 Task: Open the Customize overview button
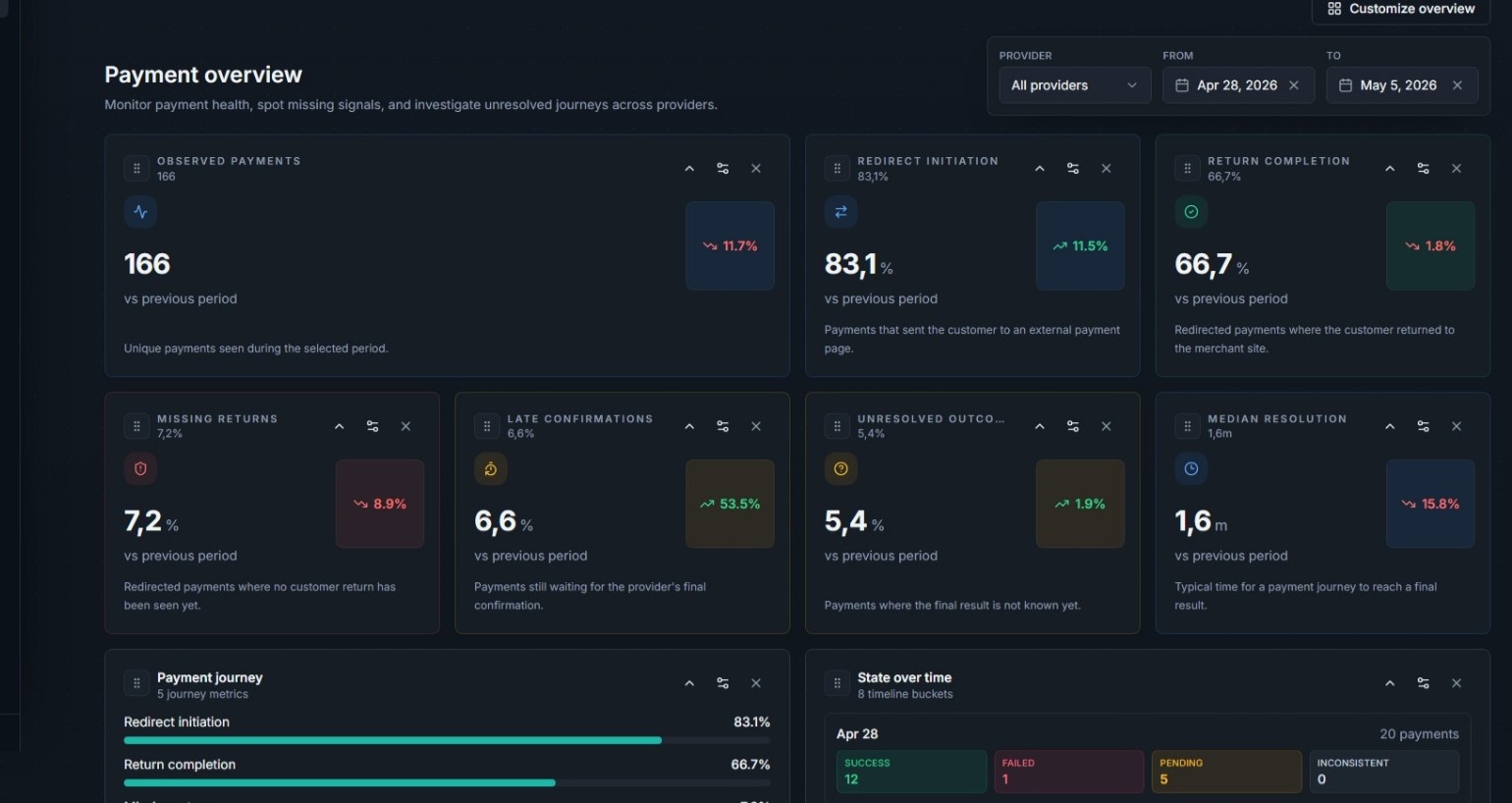pos(1401,9)
